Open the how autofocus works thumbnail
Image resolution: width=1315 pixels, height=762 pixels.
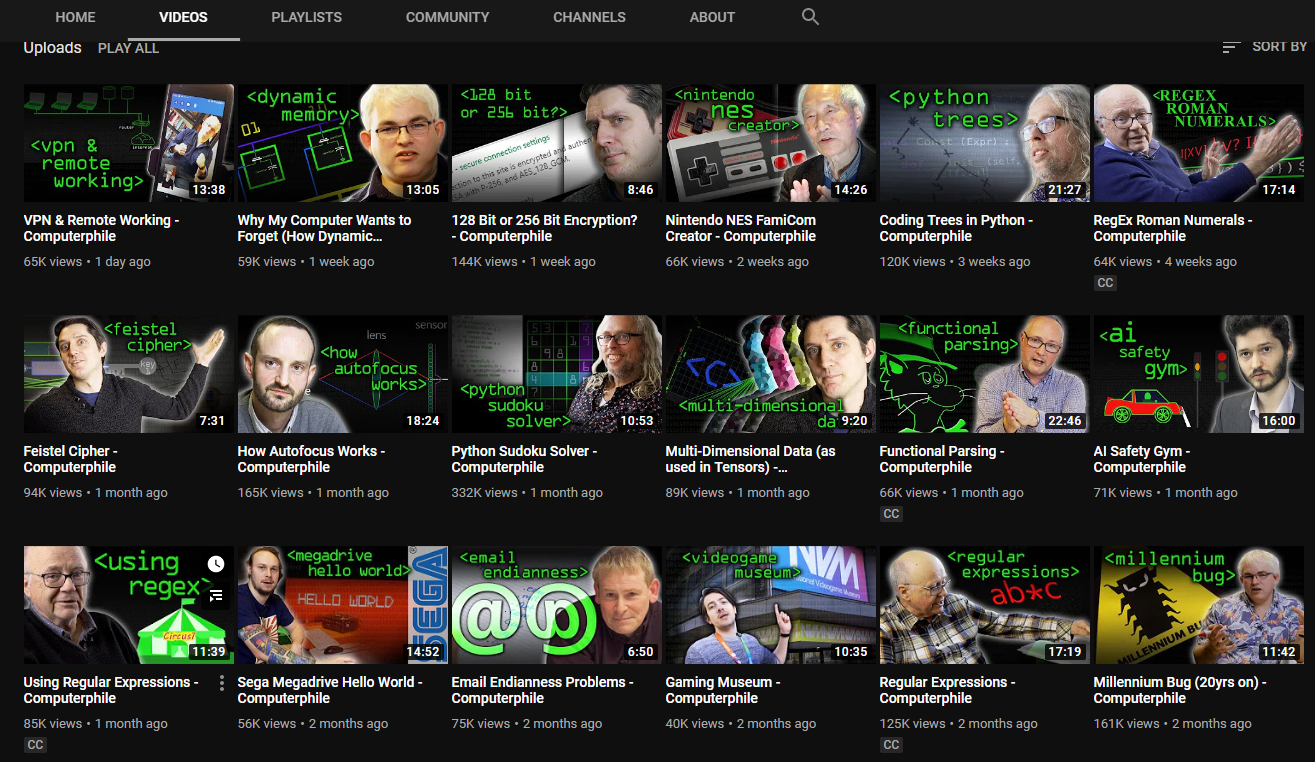pyautogui.click(x=343, y=374)
